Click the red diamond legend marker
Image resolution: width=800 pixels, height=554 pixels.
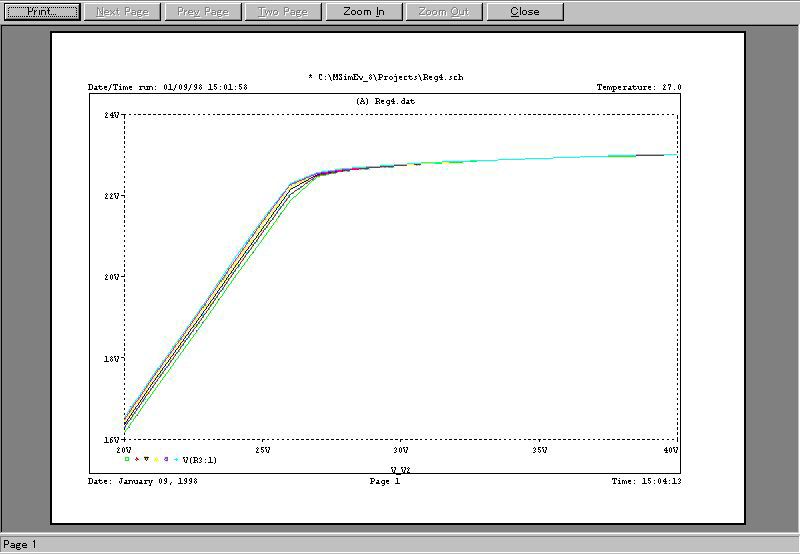[137, 459]
